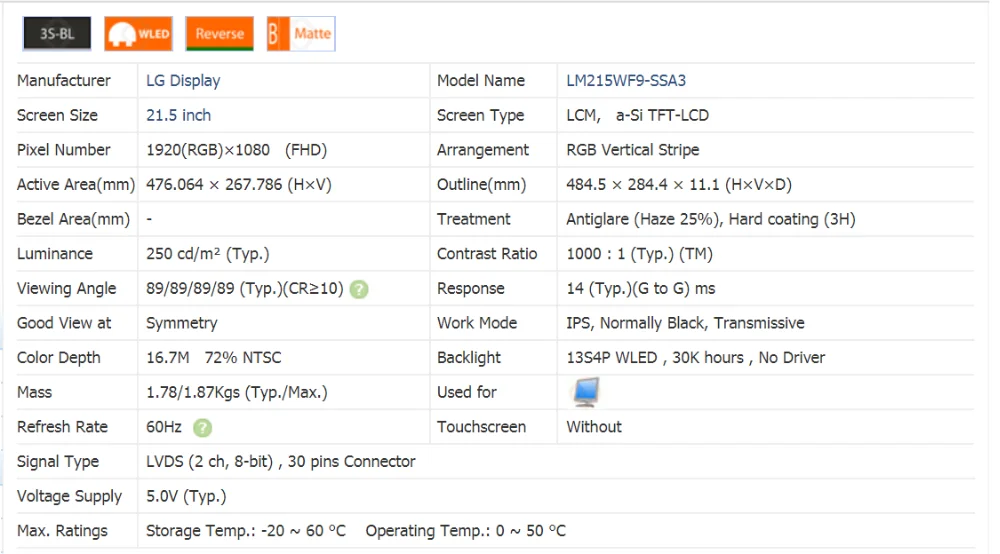The height and width of the screenshot is (554, 1000).
Task: Open the LM215WF9-SSA3 model link
Action: pos(626,81)
